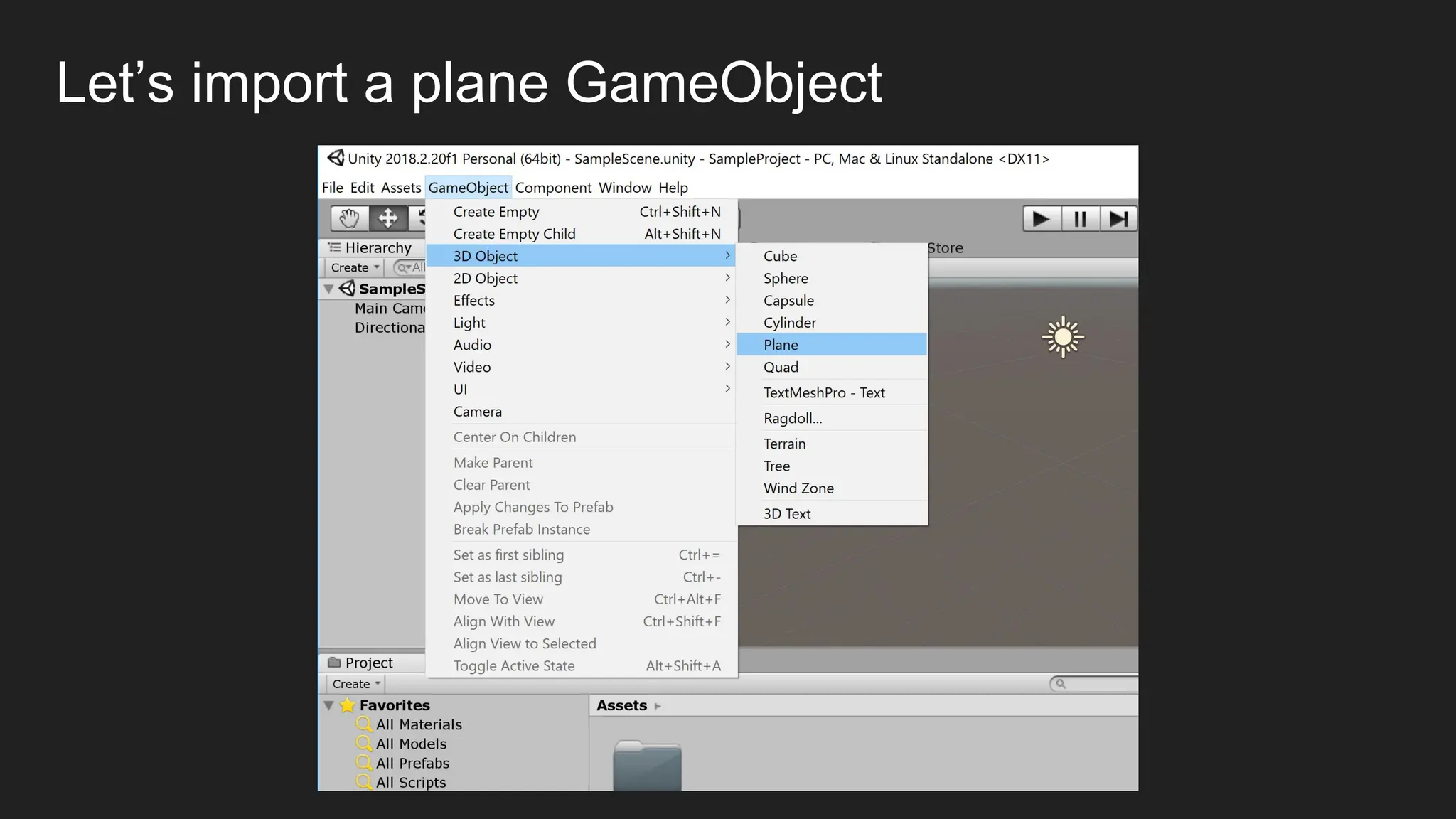The image size is (1456, 819).
Task: Select the Hand tool in toolbar
Action: (x=350, y=218)
